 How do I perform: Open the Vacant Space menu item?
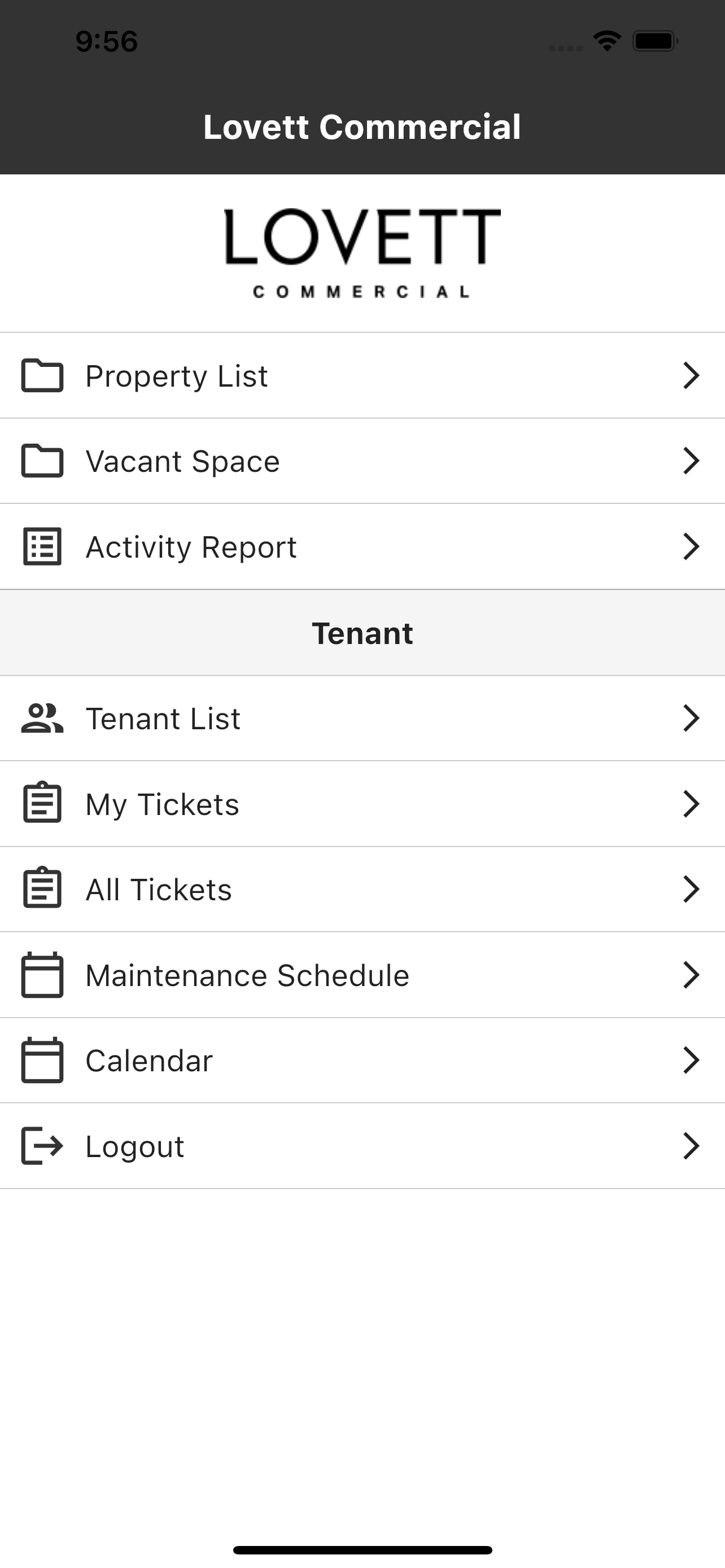tap(362, 461)
